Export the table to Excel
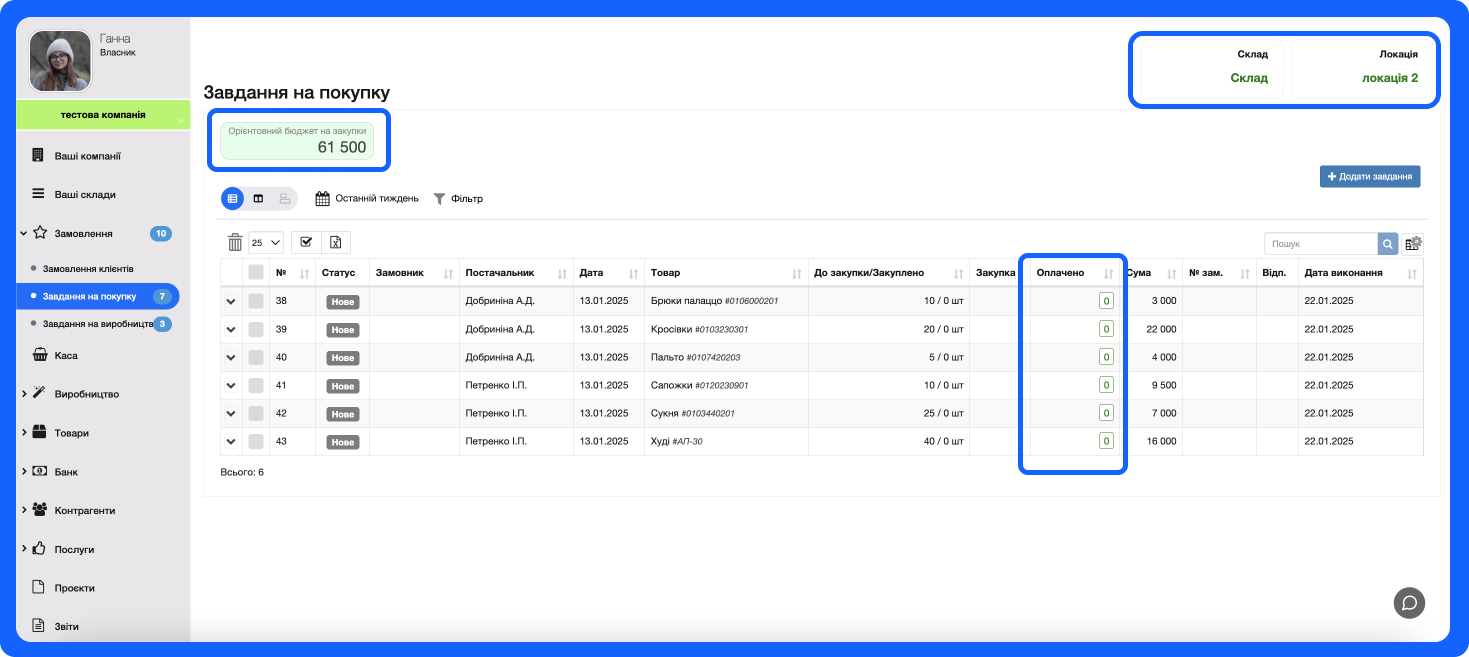Image resolution: width=1469 pixels, height=657 pixels. (x=336, y=242)
